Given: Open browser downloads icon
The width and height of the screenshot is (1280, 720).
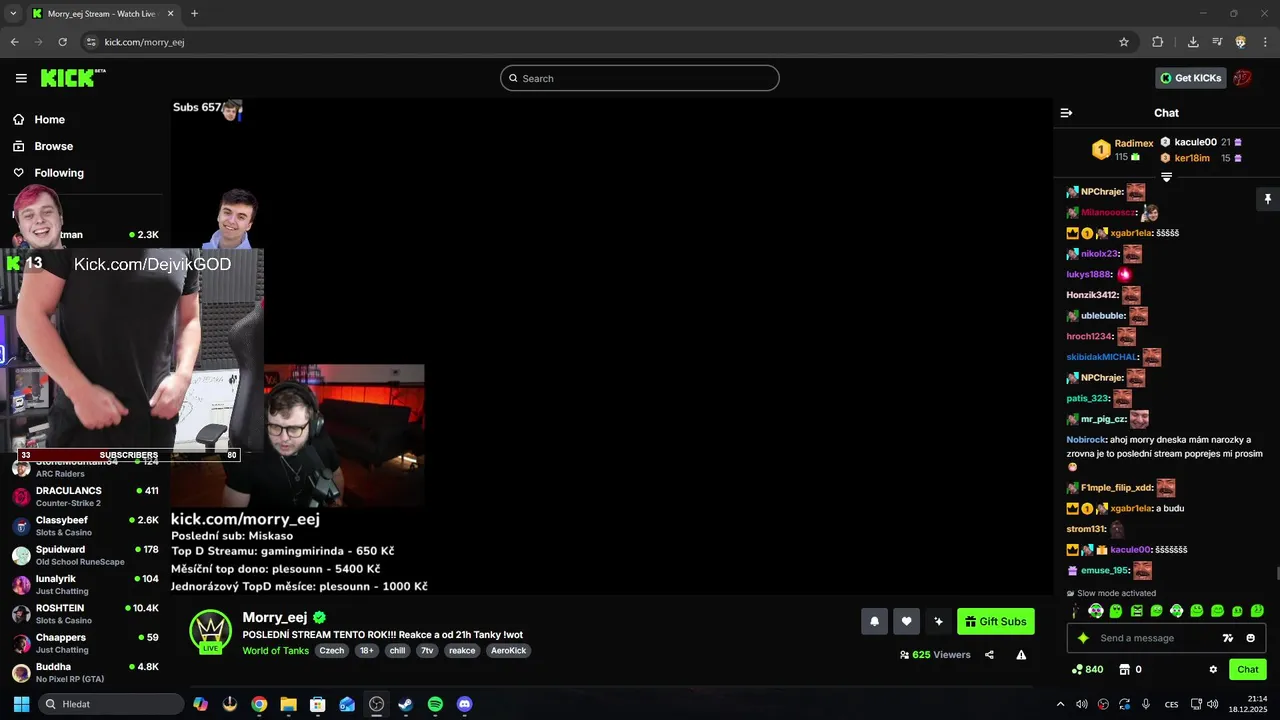Looking at the screenshot, I should (x=1193, y=42).
